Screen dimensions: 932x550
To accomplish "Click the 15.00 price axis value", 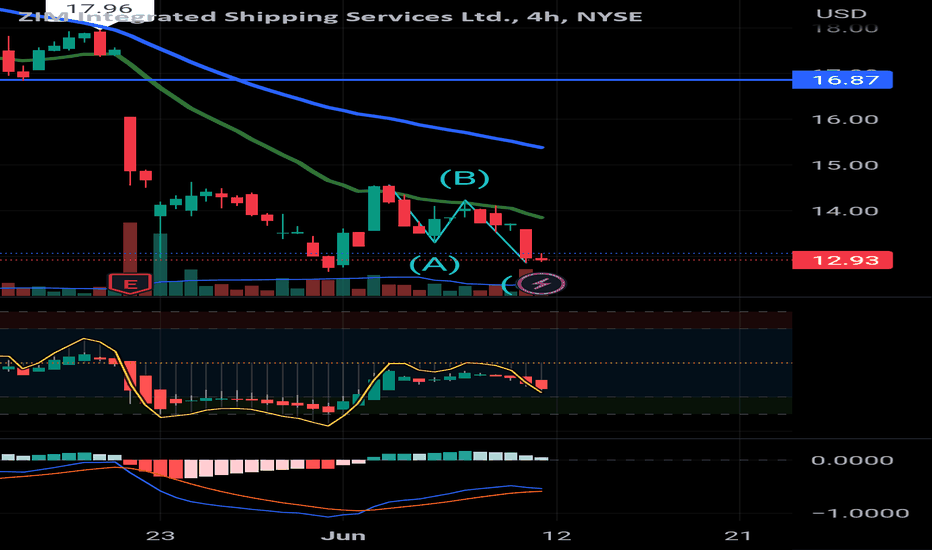I will (x=845, y=165).
